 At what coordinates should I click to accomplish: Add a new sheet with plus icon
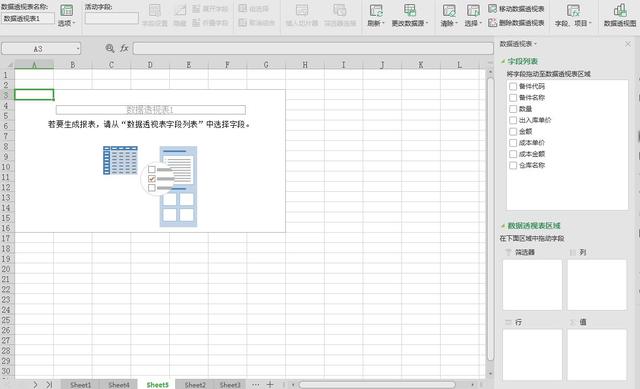270,385
